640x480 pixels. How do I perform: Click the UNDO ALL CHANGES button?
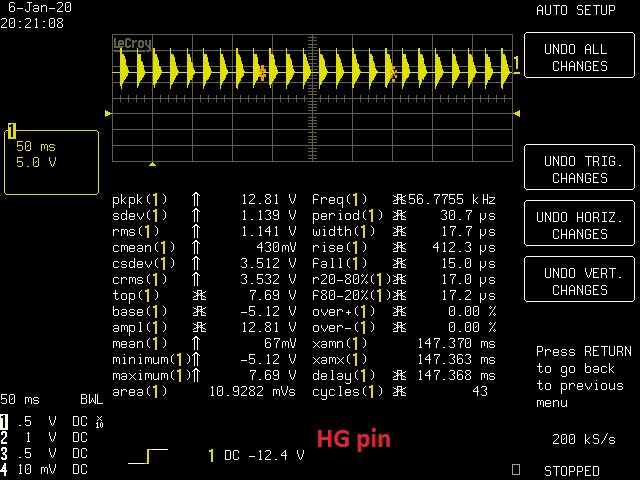click(x=579, y=56)
